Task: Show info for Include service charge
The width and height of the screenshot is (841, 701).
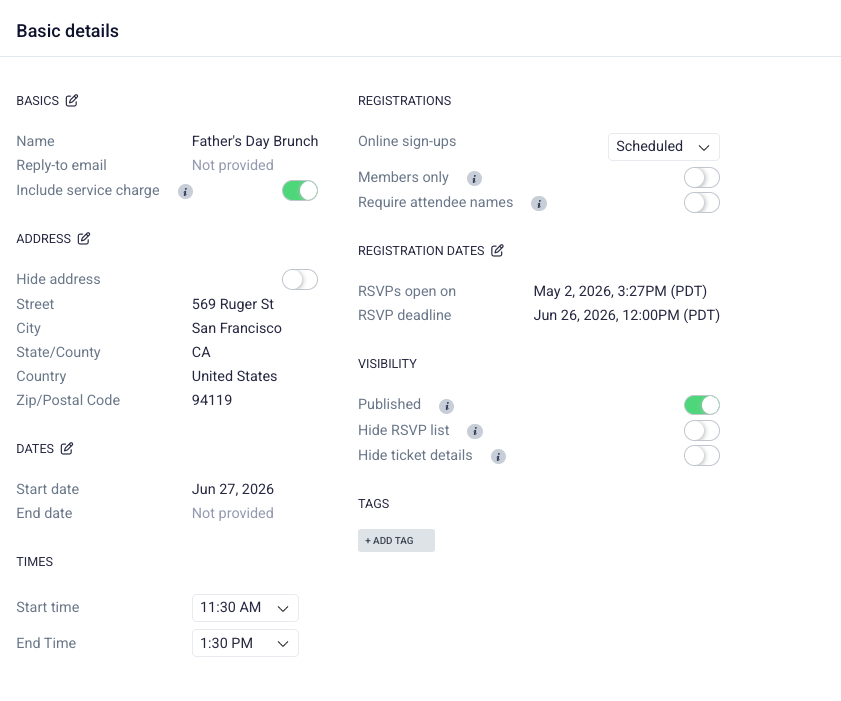Action: (185, 191)
